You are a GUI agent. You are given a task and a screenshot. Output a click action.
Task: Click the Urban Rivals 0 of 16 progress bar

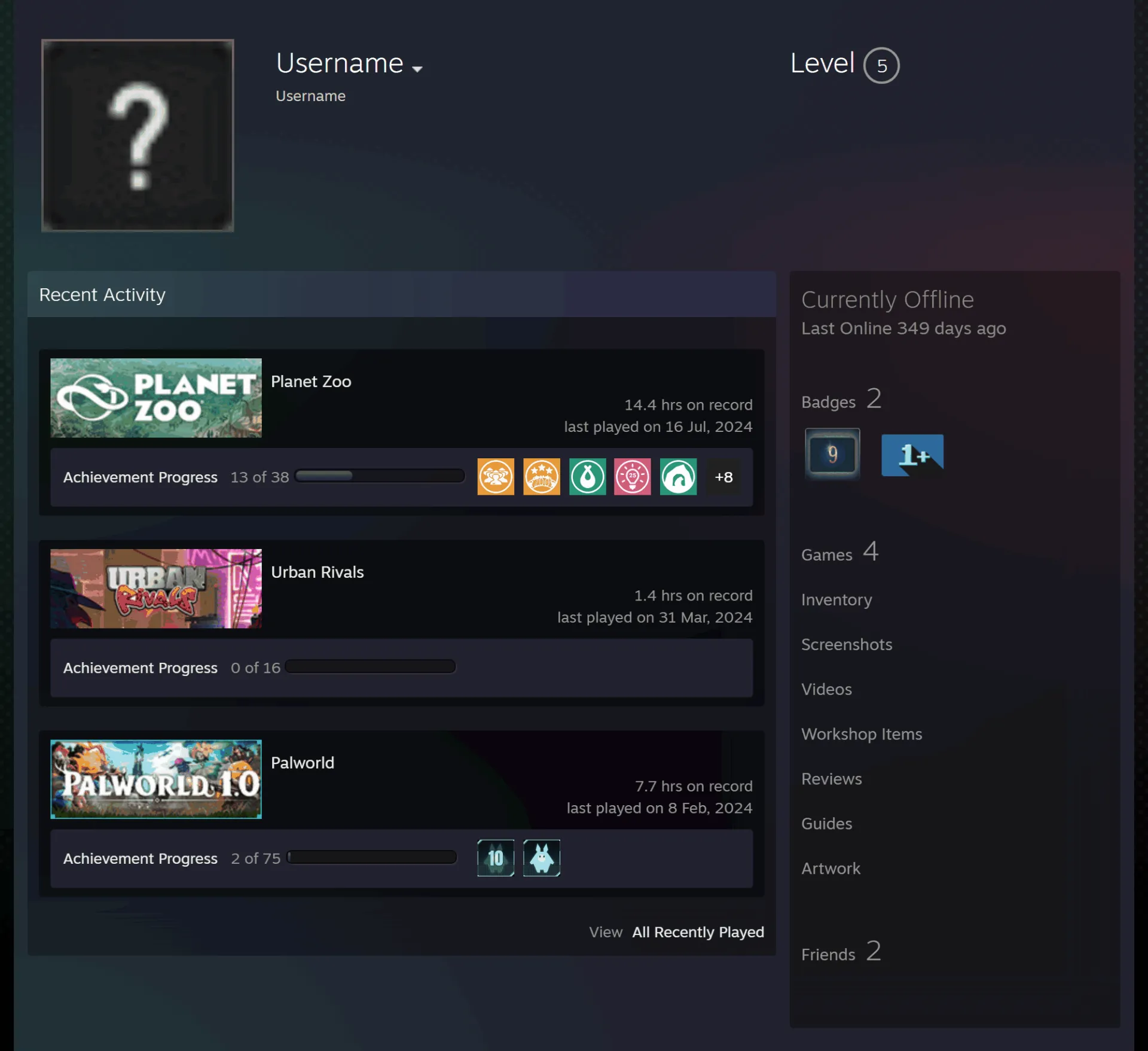371,666
